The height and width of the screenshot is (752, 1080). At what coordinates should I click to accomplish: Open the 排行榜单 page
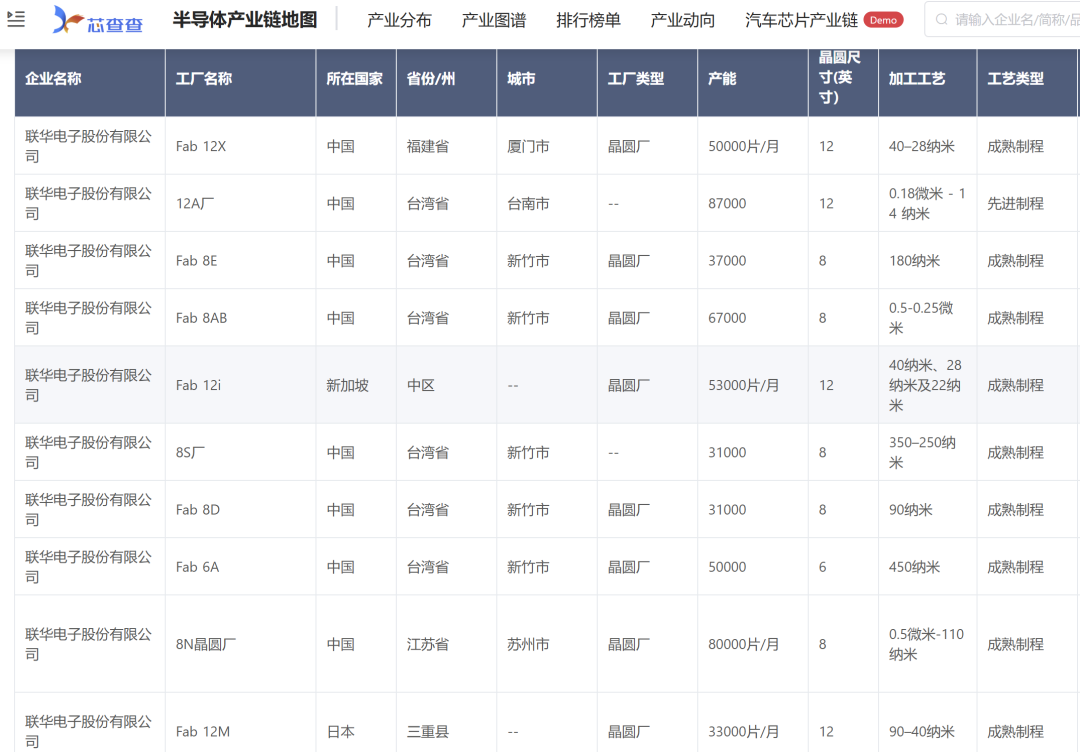coord(588,20)
